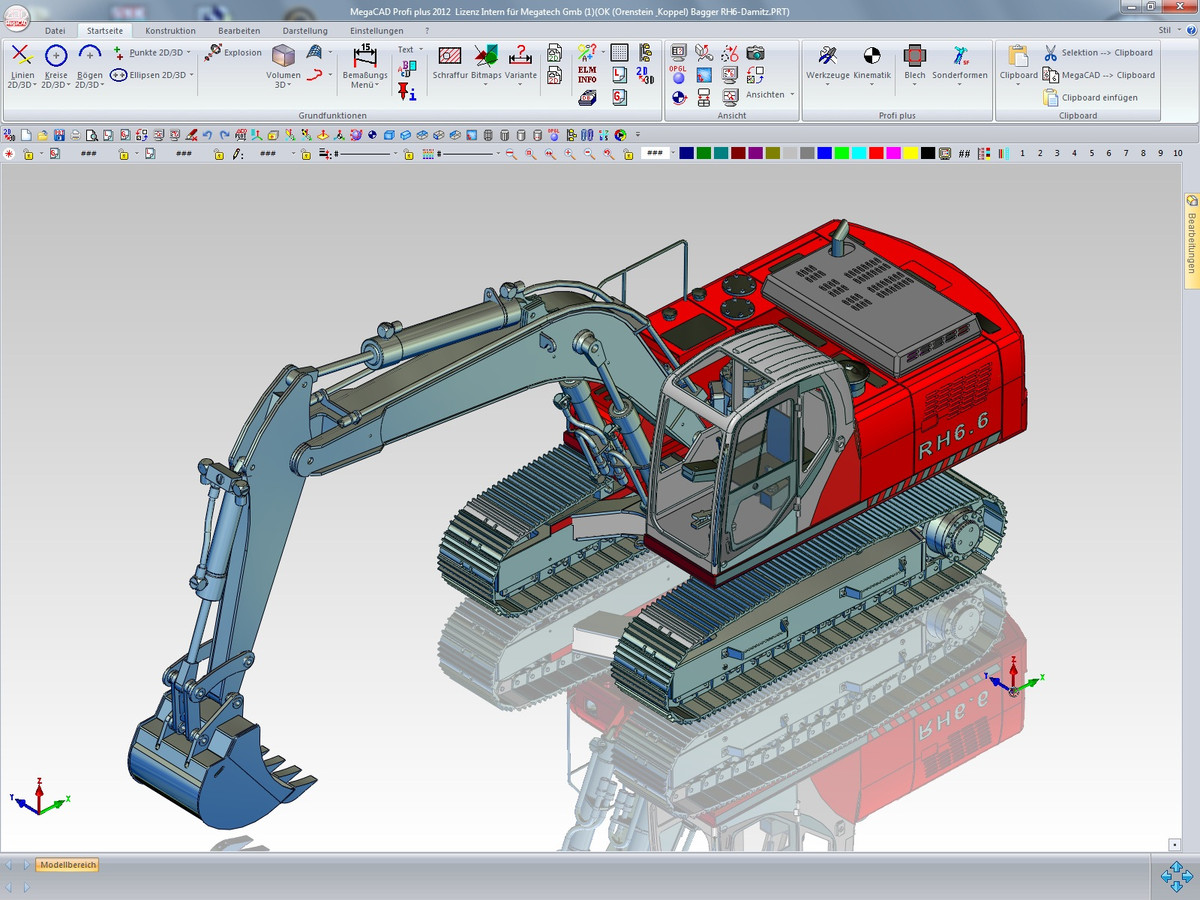Switch to the Konstruktion ribbon tab
Image resolution: width=1200 pixels, height=900 pixels.
[x=170, y=31]
